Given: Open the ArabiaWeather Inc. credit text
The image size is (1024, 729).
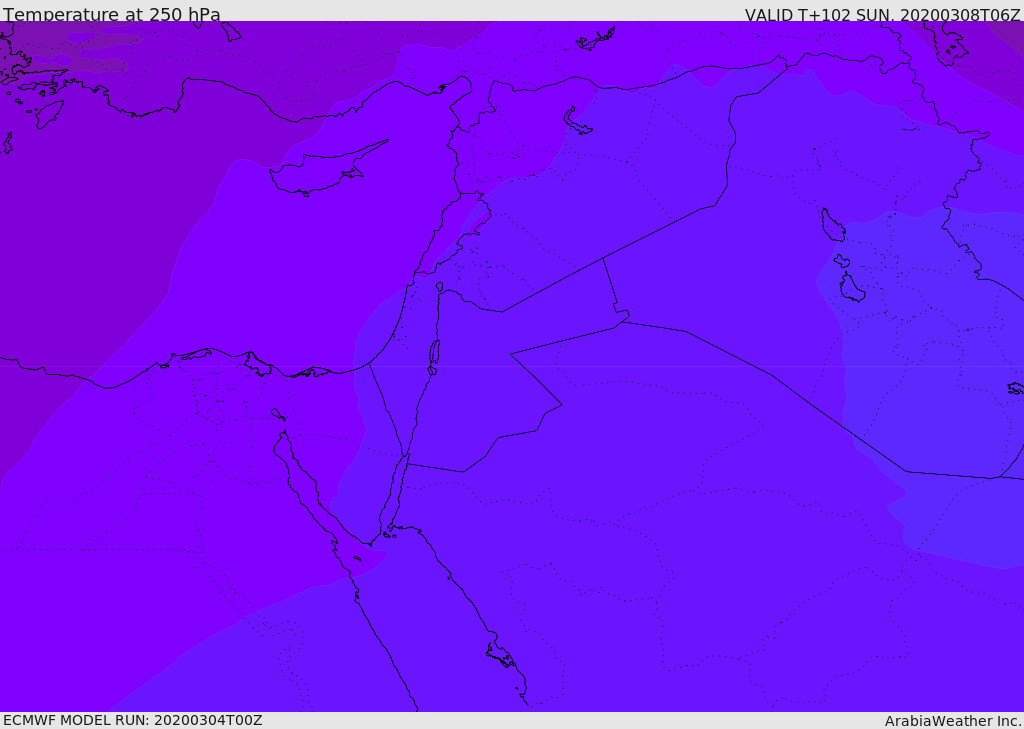Looking at the screenshot, I should (953, 720).
